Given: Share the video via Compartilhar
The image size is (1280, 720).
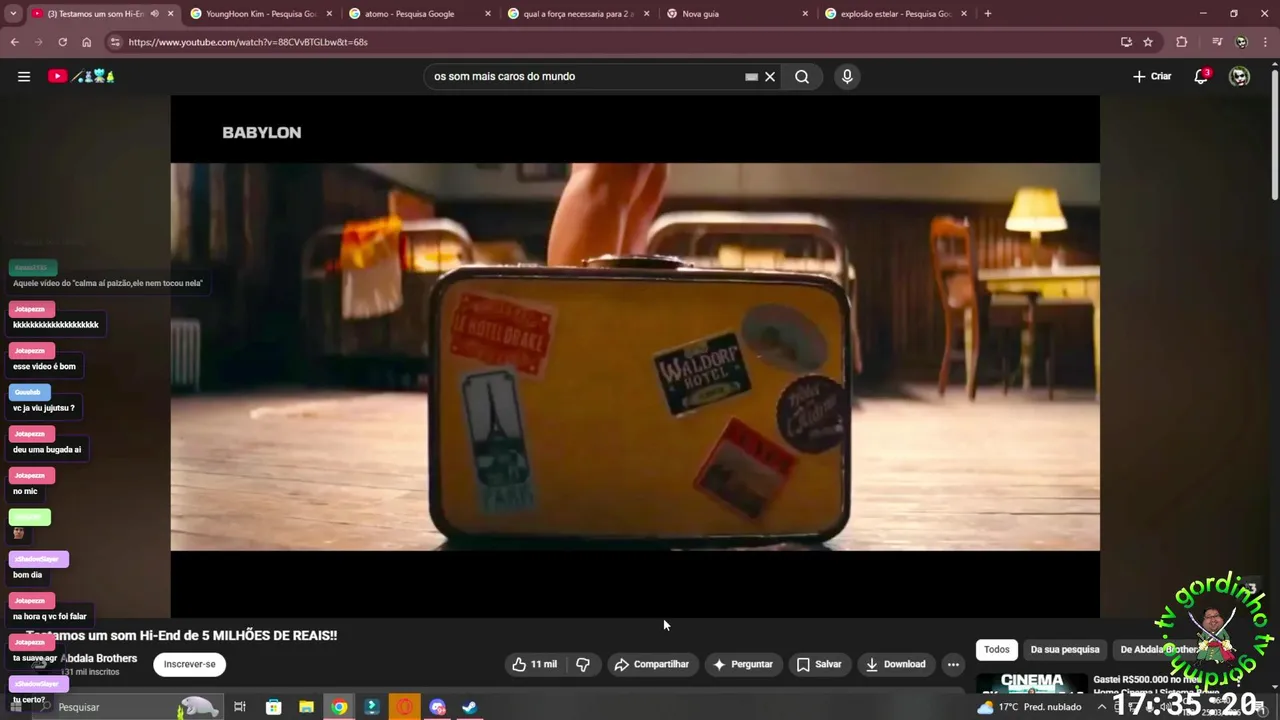Looking at the screenshot, I should [x=652, y=664].
